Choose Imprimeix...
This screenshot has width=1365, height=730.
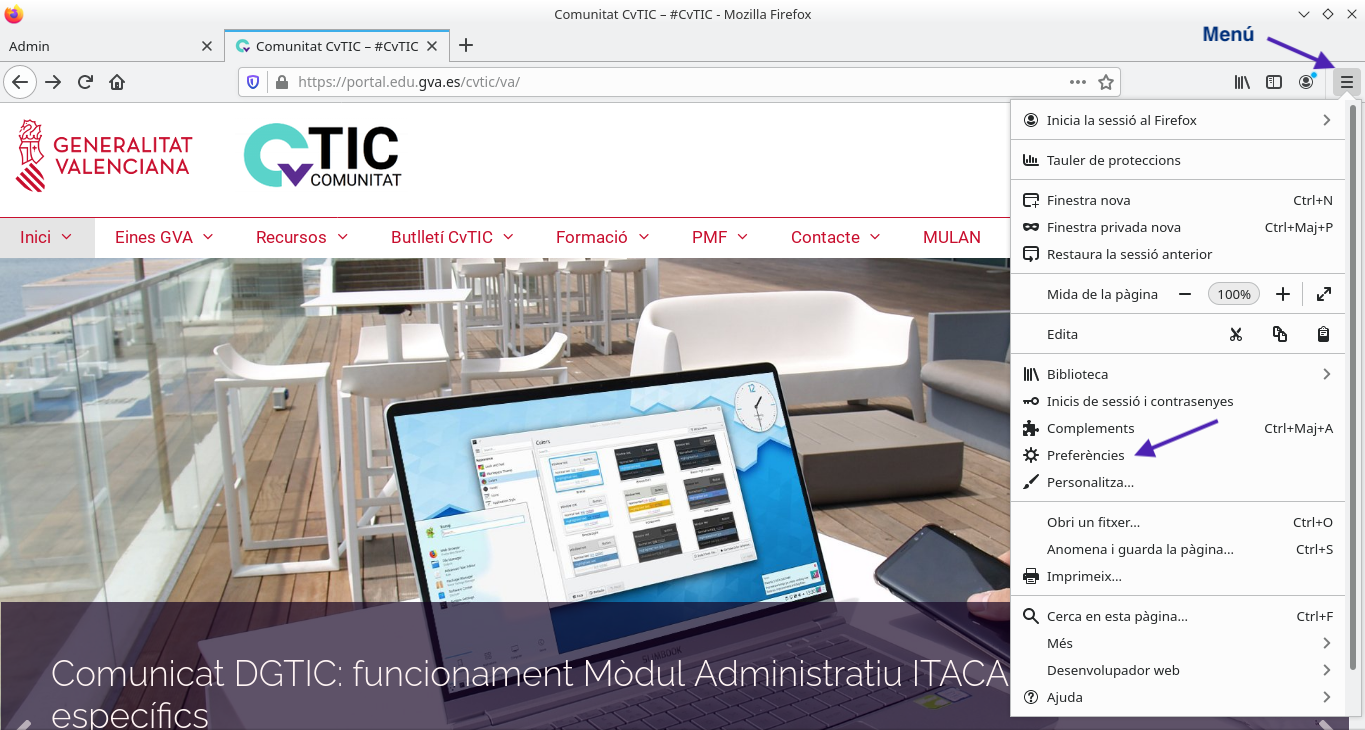1178,576
